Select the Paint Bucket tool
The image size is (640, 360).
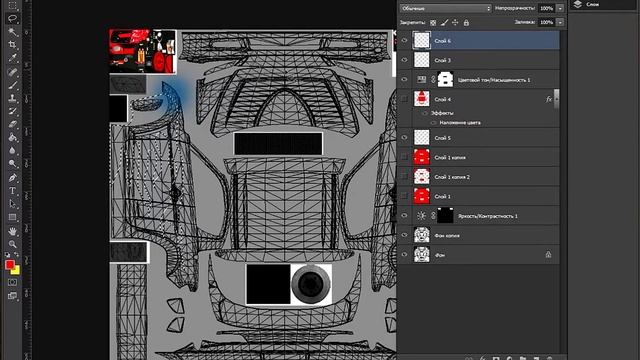(12, 138)
